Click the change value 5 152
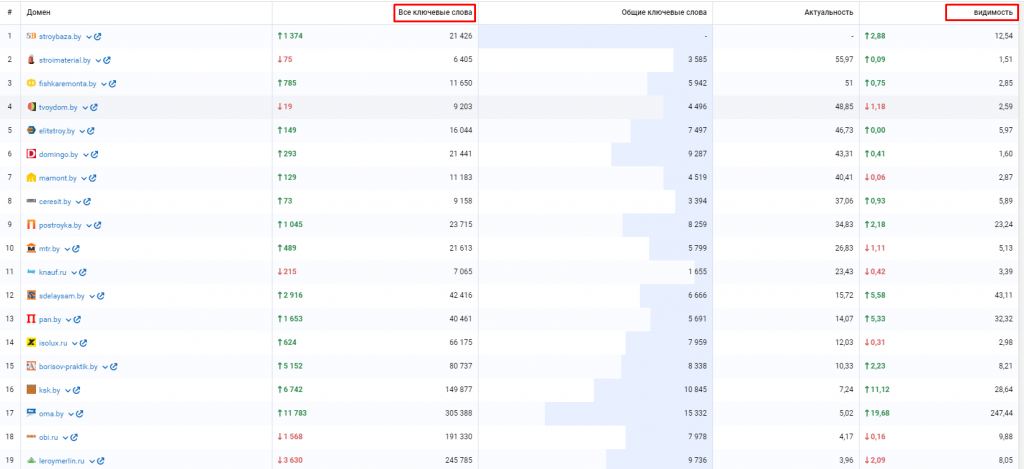The width and height of the screenshot is (1024, 469). point(291,366)
